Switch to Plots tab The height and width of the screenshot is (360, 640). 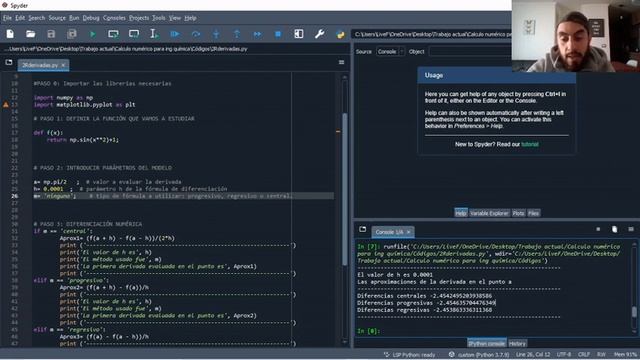pyautogui.click(x=518, y=213)
